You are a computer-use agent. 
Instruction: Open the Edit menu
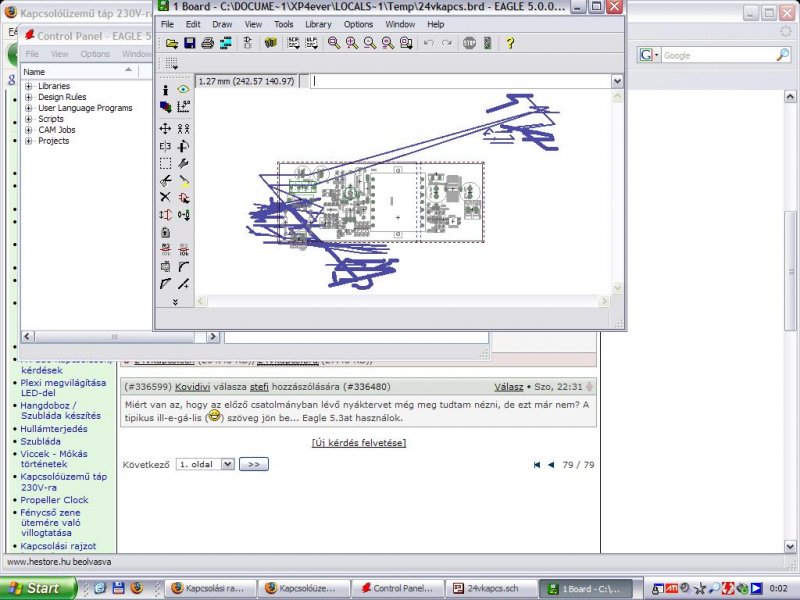193,24
